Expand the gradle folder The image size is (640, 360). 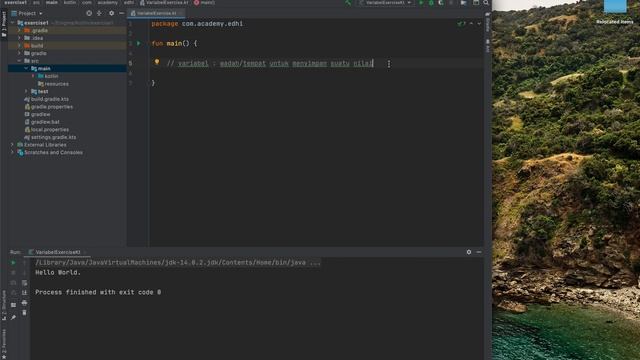(x=19, y=53)
